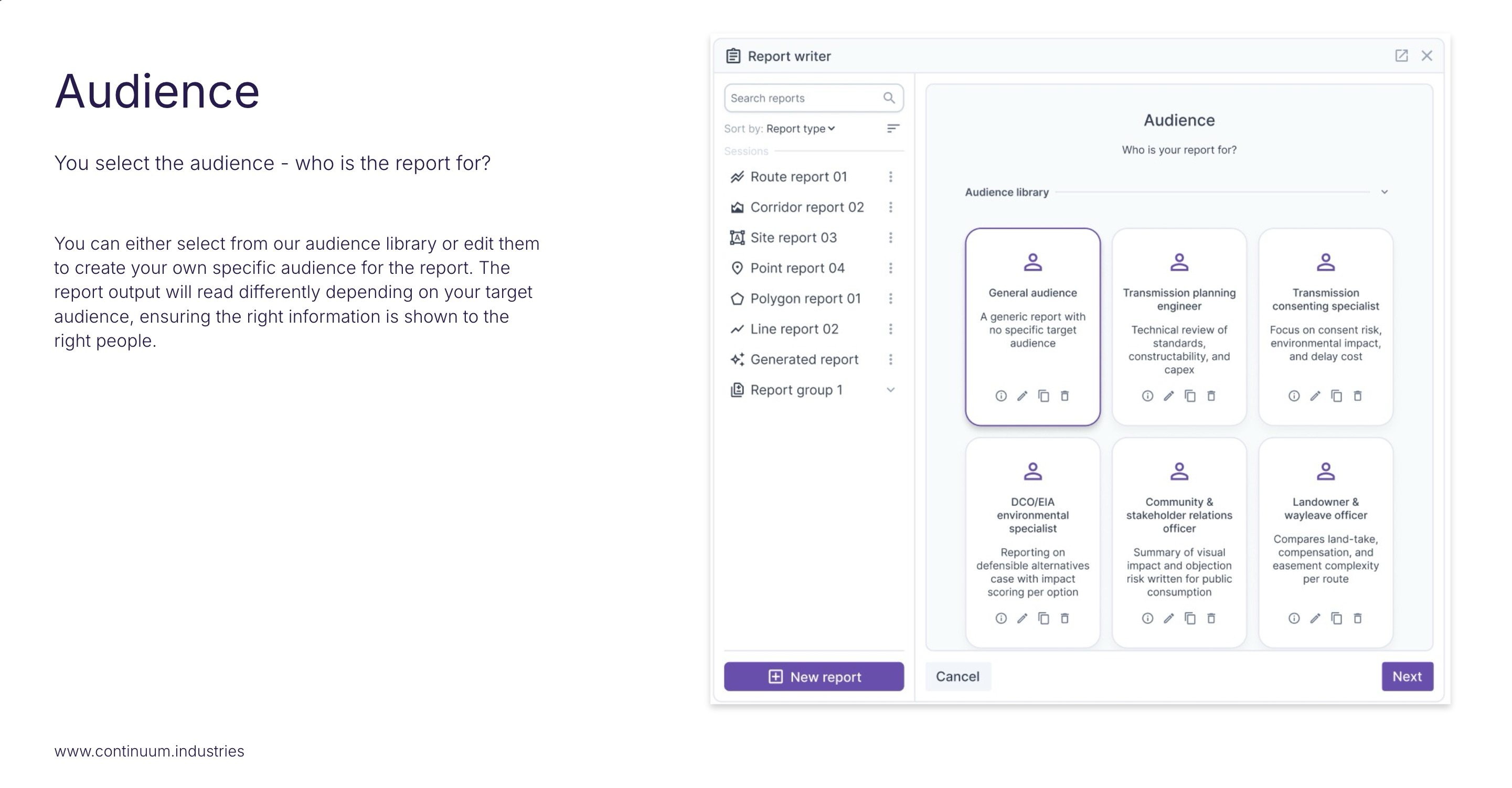Open options menu for Line report 02
The image size is (1512, 788).
click(890, 329)
